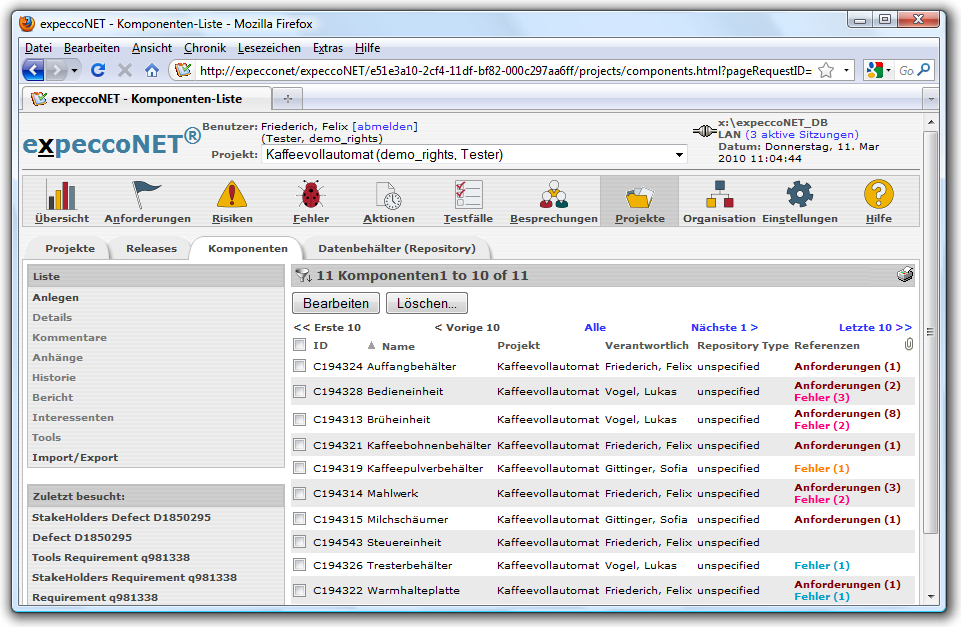961x627 pixels.
Task: Open the Risiken warning icon
Action: pyautogui.click(x=231, y=195)
